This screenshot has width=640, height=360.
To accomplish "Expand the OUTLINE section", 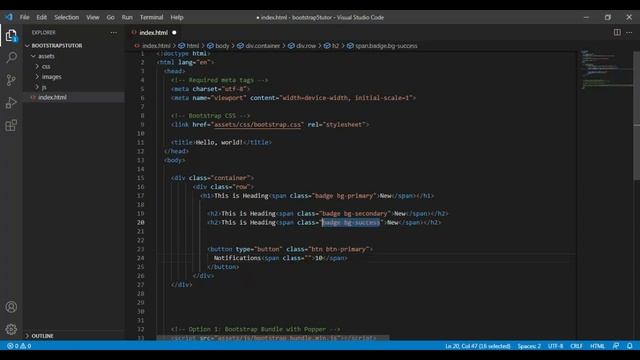I will coord(42,336).
